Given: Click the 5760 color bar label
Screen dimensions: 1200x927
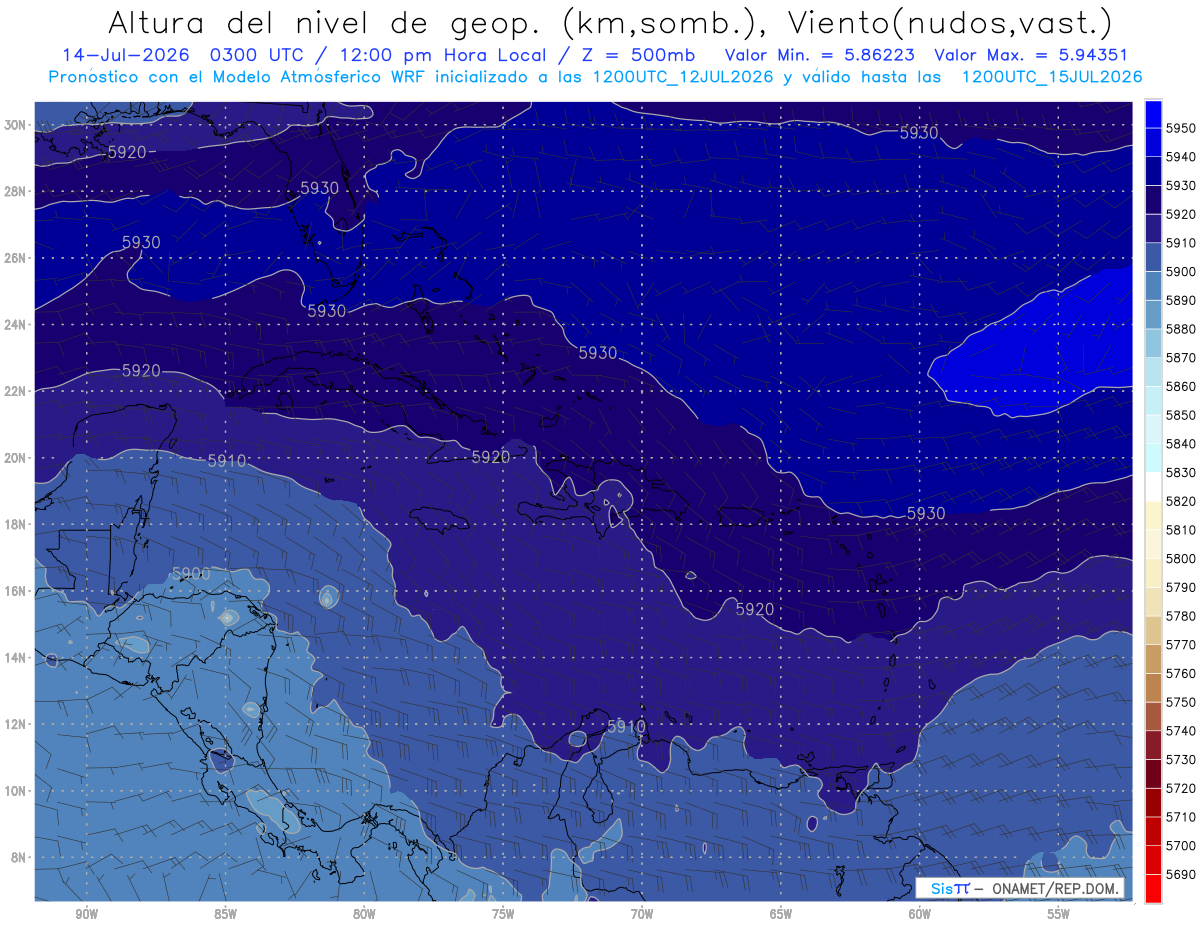Looking at the screenshot, I should pyautogui.click(x=1181, y=673).
